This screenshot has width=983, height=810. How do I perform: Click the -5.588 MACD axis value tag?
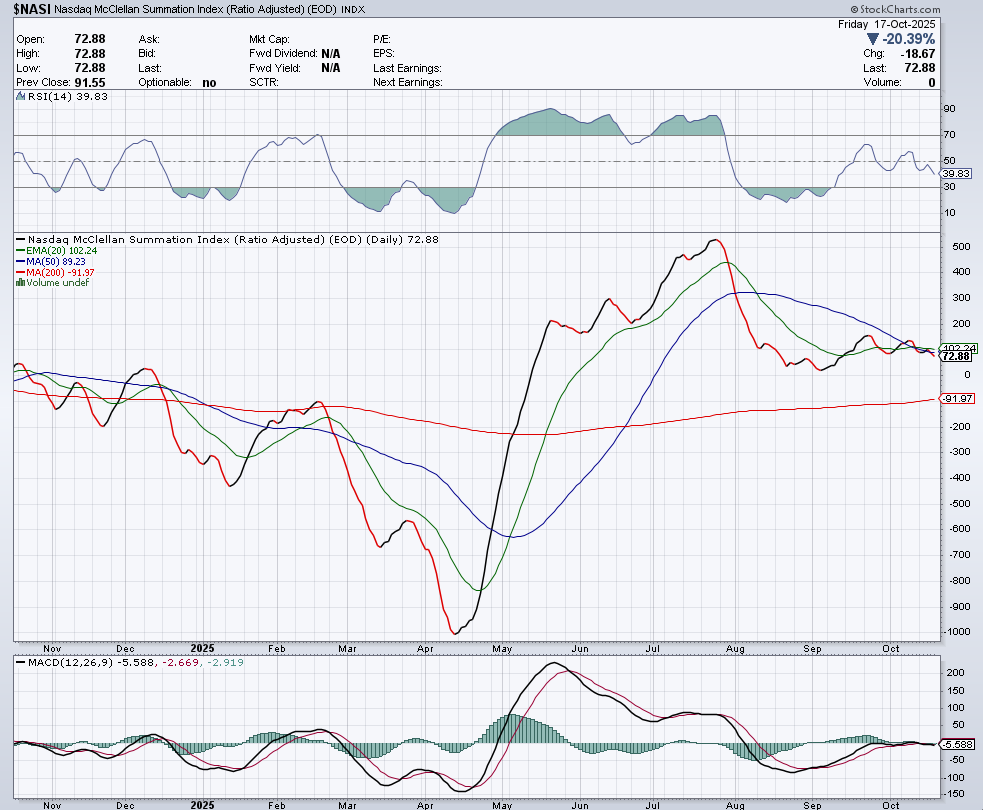pos(959,744)
